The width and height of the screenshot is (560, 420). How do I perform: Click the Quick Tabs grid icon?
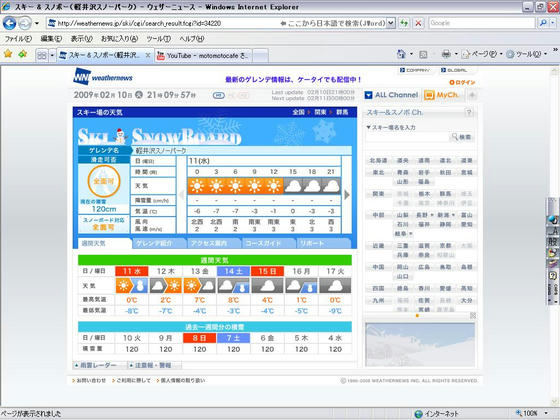(x=42, y=55)
